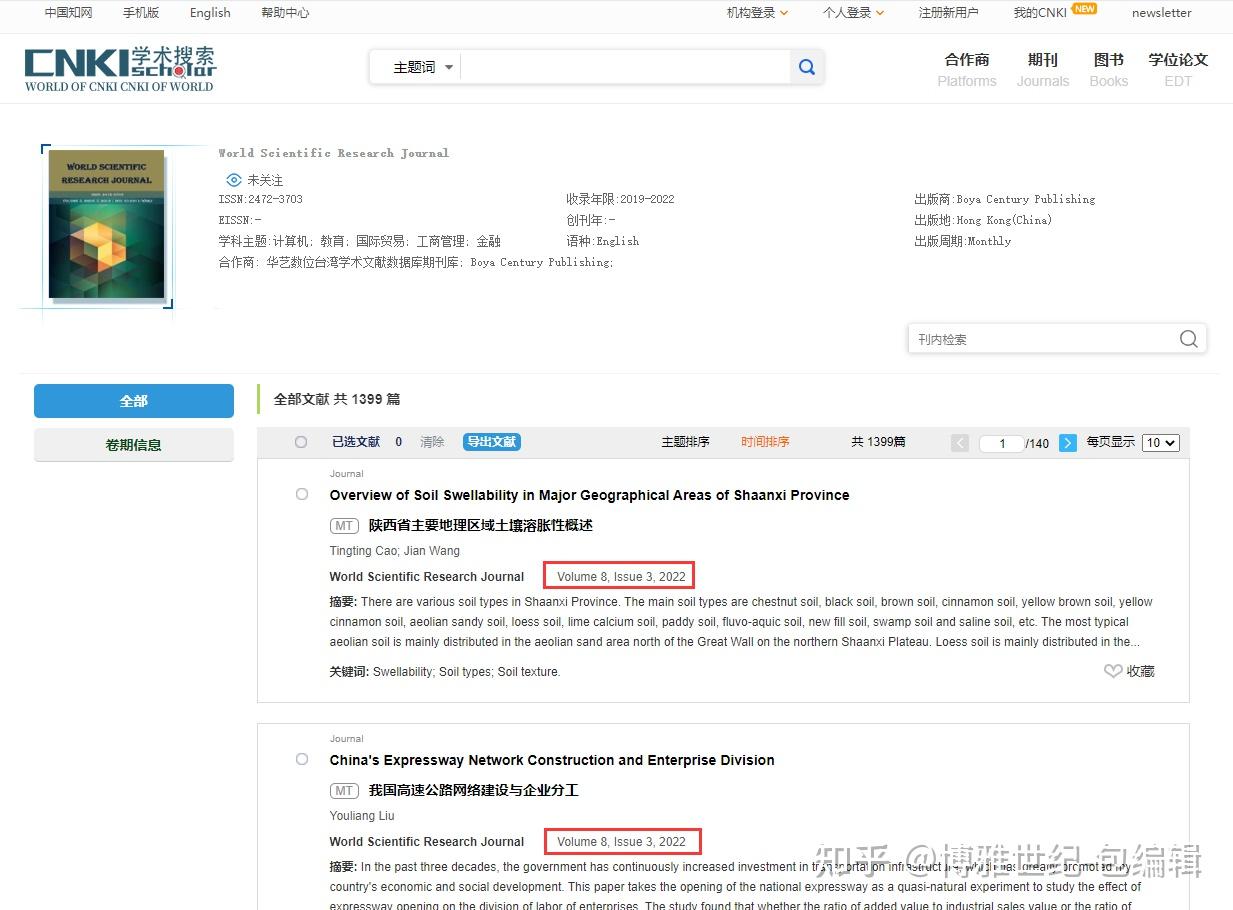Click heart 收藏 icon for soil article

click(x=1113, y=672)
